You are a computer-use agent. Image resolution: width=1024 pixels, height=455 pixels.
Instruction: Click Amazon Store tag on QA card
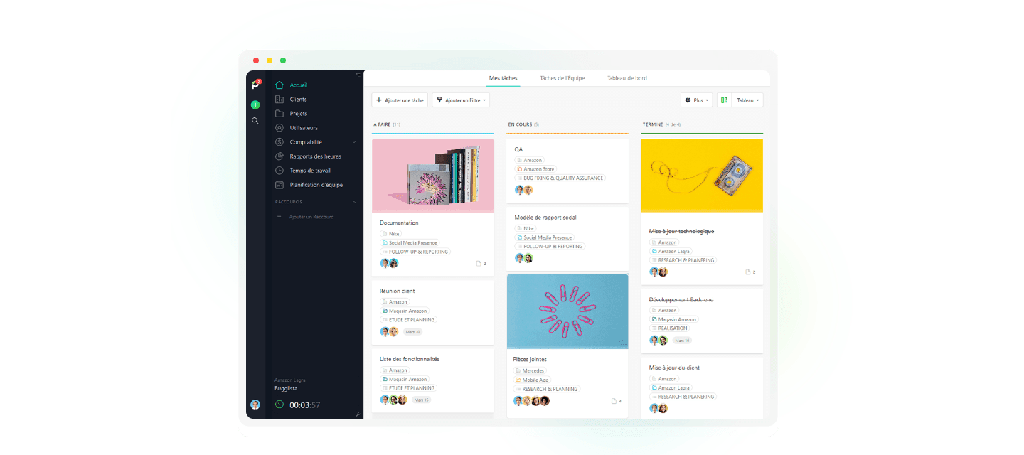coord(535,168)
